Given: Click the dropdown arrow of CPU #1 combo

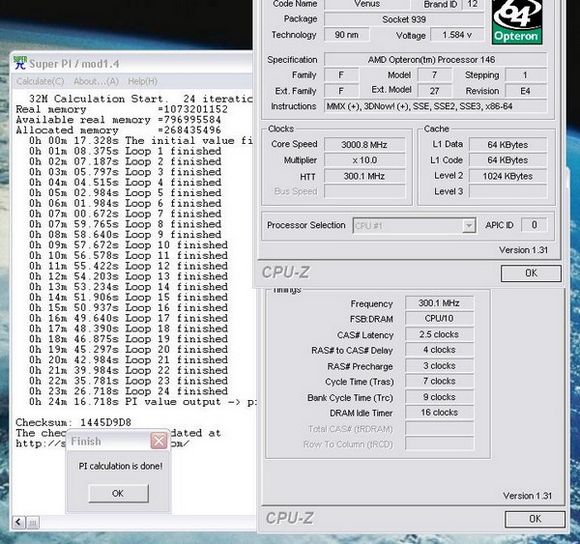Looking at the screenshot, I should click(x=469, y=225).
